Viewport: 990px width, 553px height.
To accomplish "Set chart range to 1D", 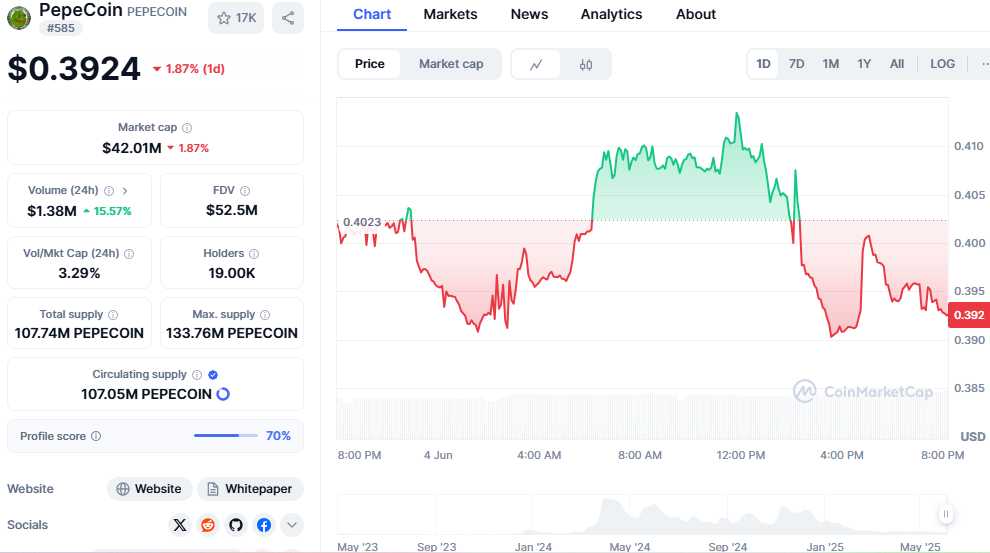I will point(763,64).
